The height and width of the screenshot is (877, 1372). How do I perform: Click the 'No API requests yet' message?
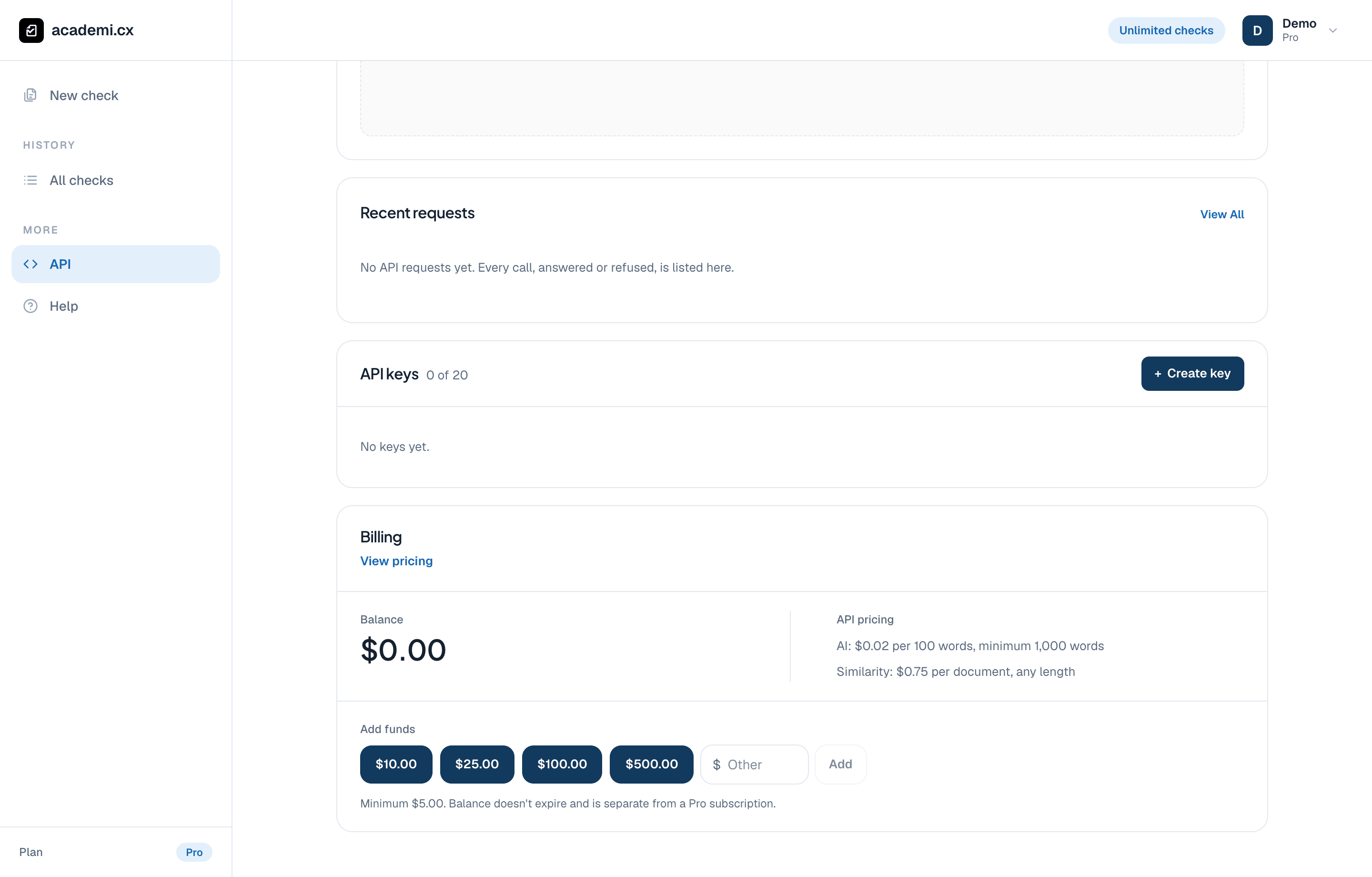tap(546, 267)
